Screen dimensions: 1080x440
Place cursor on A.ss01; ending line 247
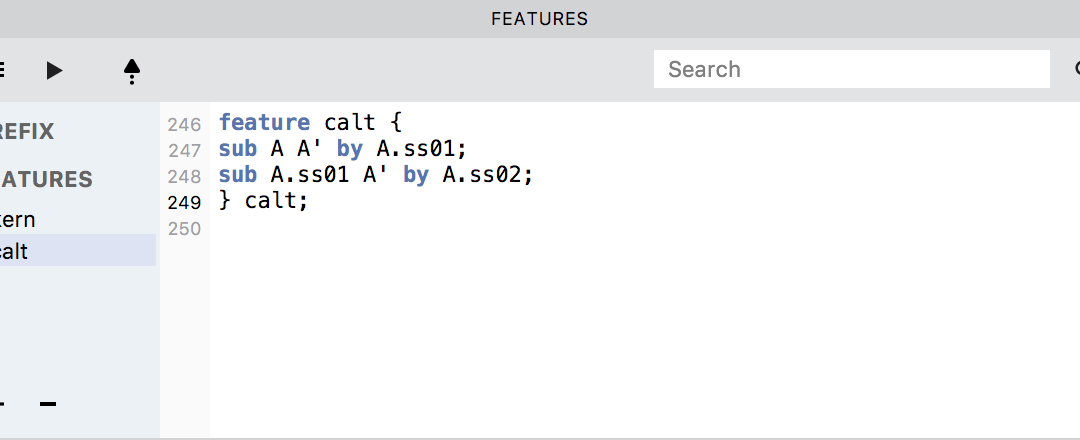[x=423, y=149]
